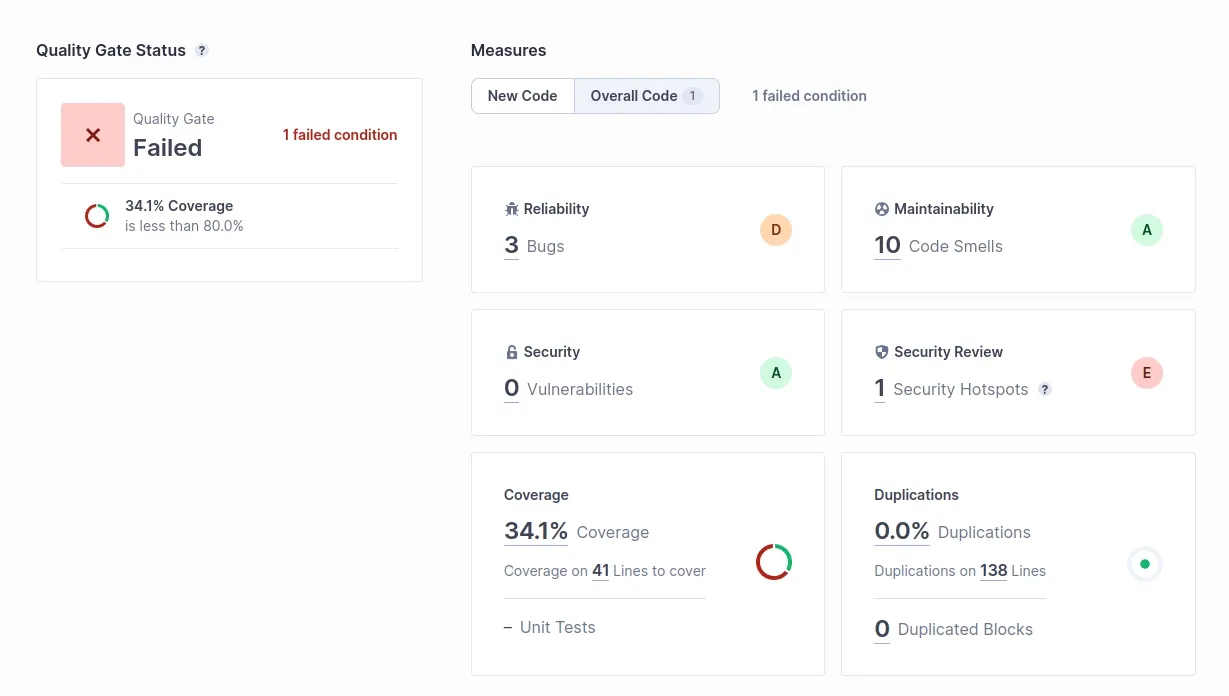View the 10 Code Smells
Screen dimensions: 1229x696
(886, 245)
